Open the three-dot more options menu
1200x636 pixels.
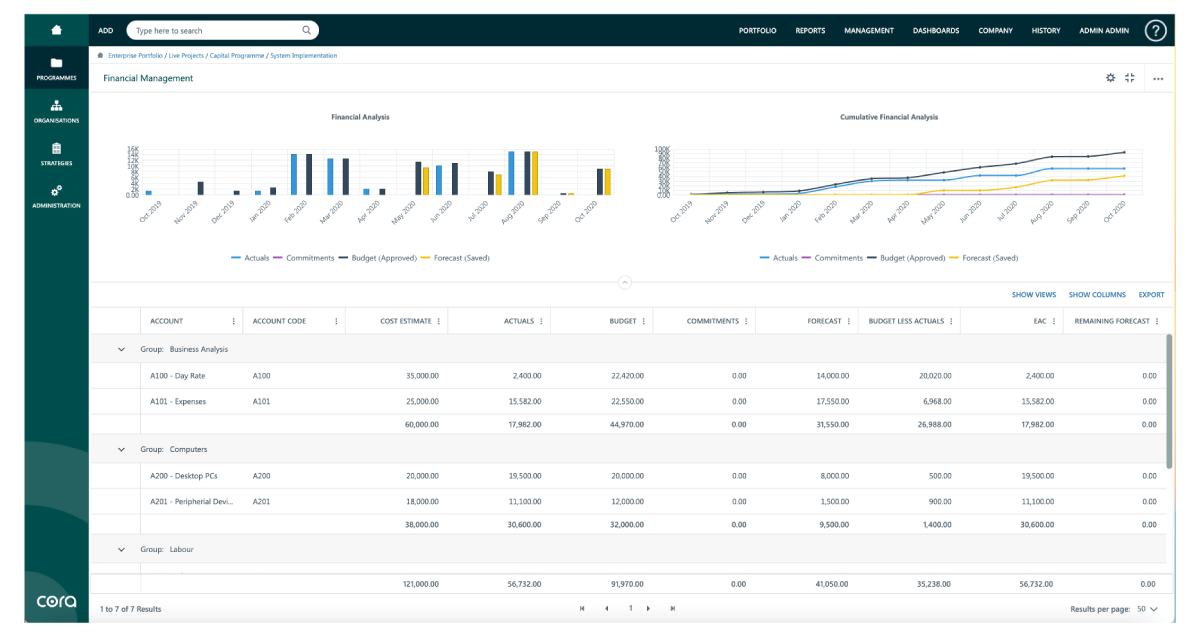(x=1158, y=78)
